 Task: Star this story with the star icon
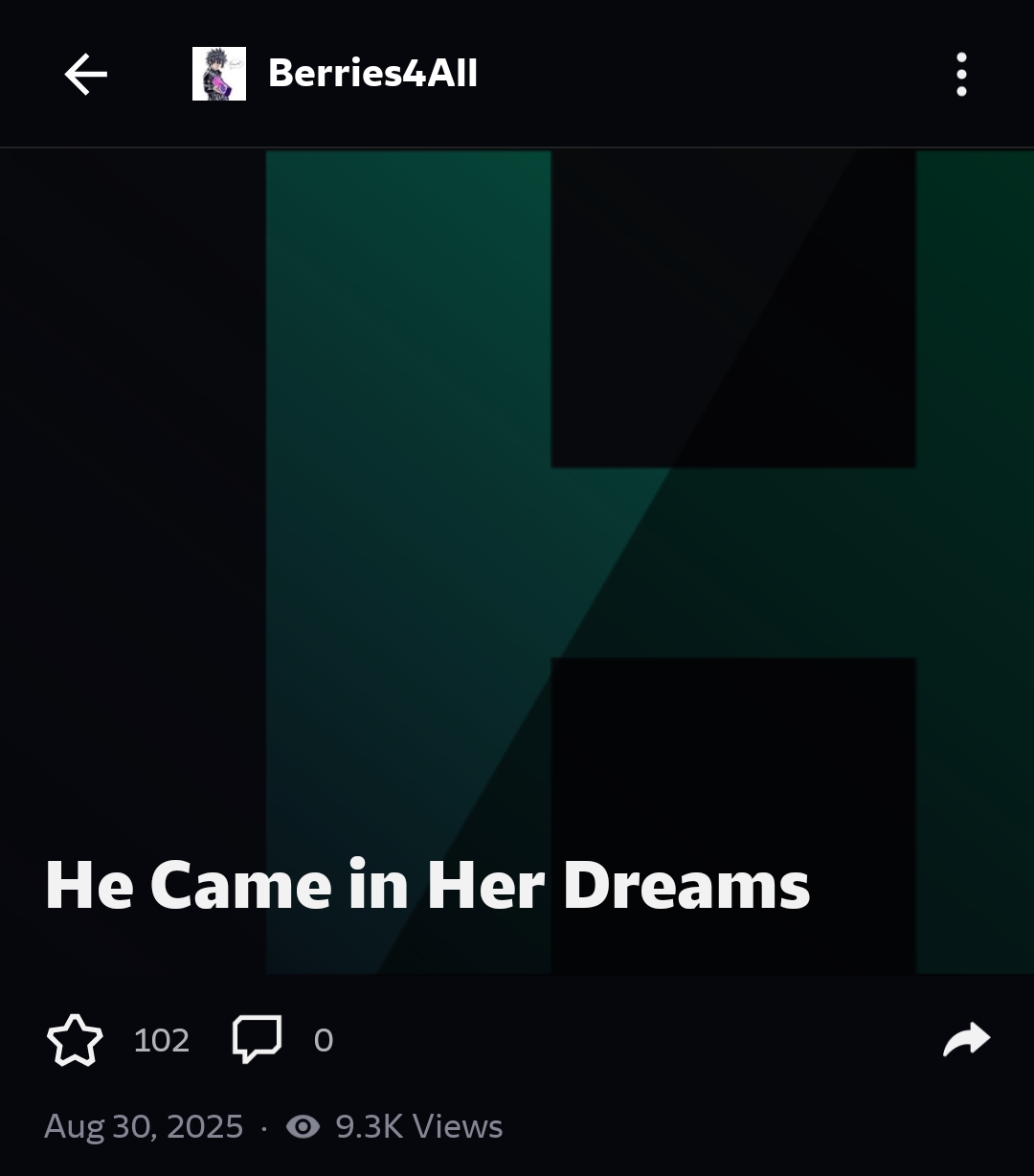pos(75,1040)
